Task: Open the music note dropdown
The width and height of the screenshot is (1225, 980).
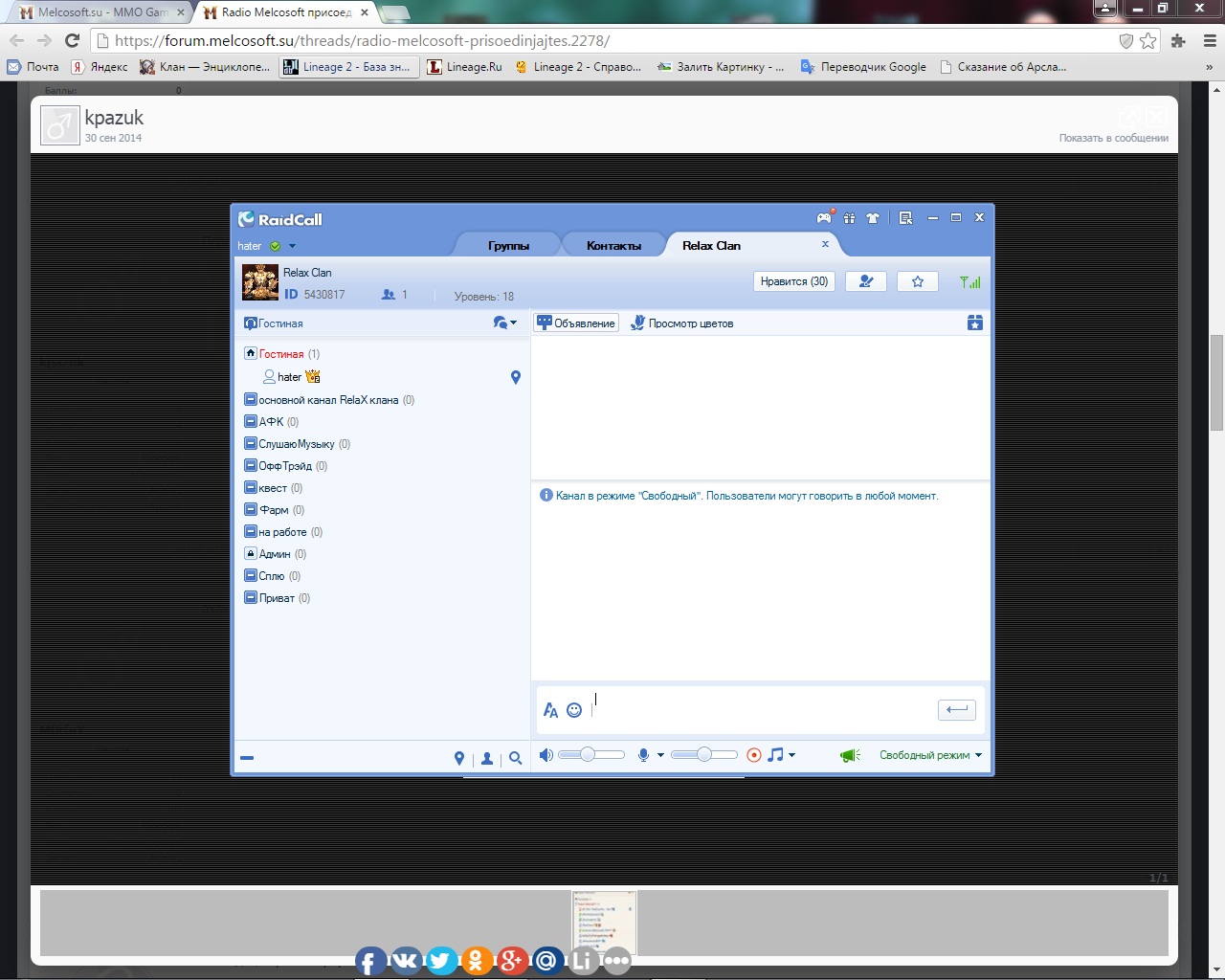Action: click(x=781, y=755)
